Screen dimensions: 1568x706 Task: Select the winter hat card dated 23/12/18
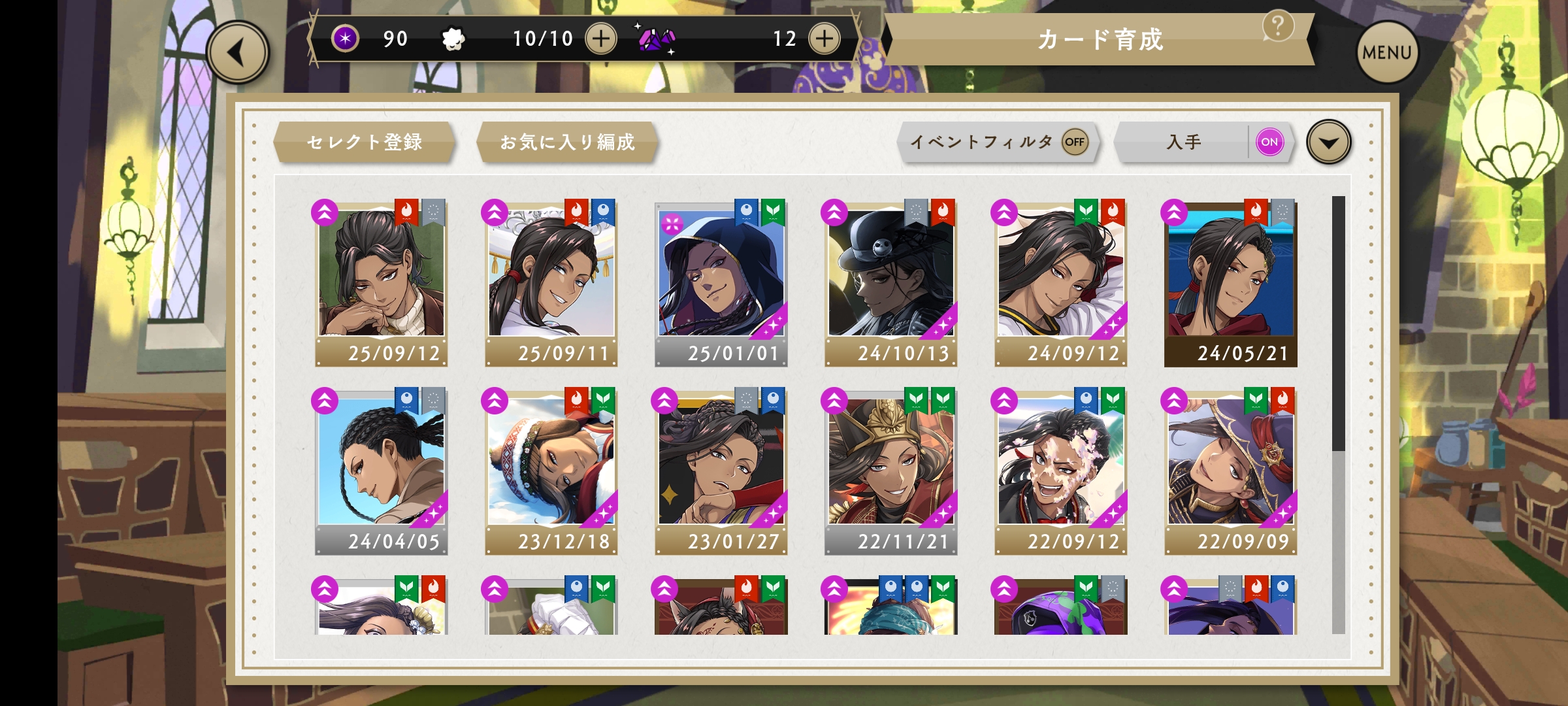pos(551,472)
